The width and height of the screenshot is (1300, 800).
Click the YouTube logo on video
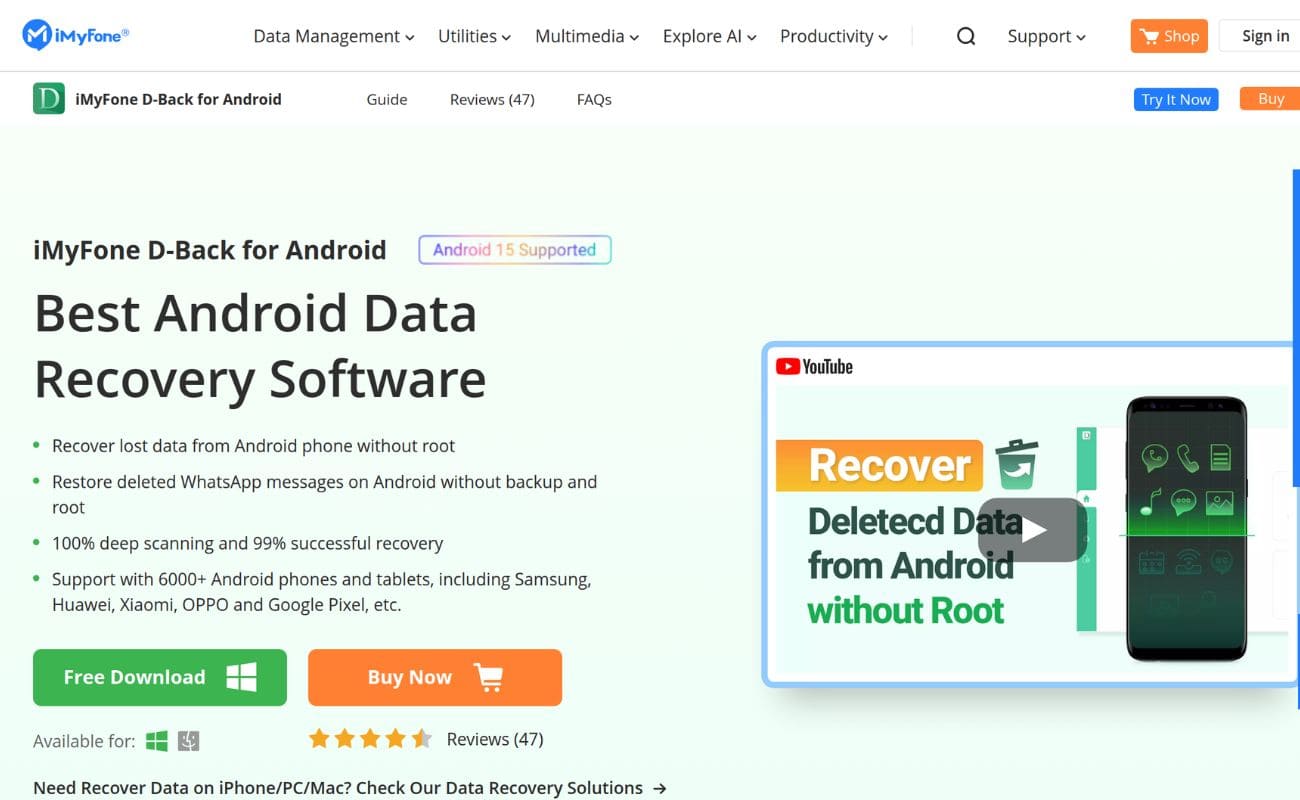click(x=815, y=367)
